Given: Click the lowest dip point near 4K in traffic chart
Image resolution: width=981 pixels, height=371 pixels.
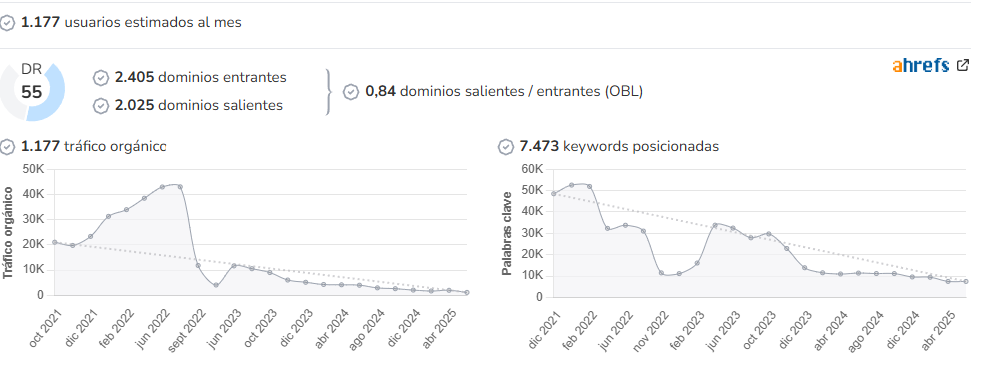Looking at the screenshot, I should click(216, 285).
